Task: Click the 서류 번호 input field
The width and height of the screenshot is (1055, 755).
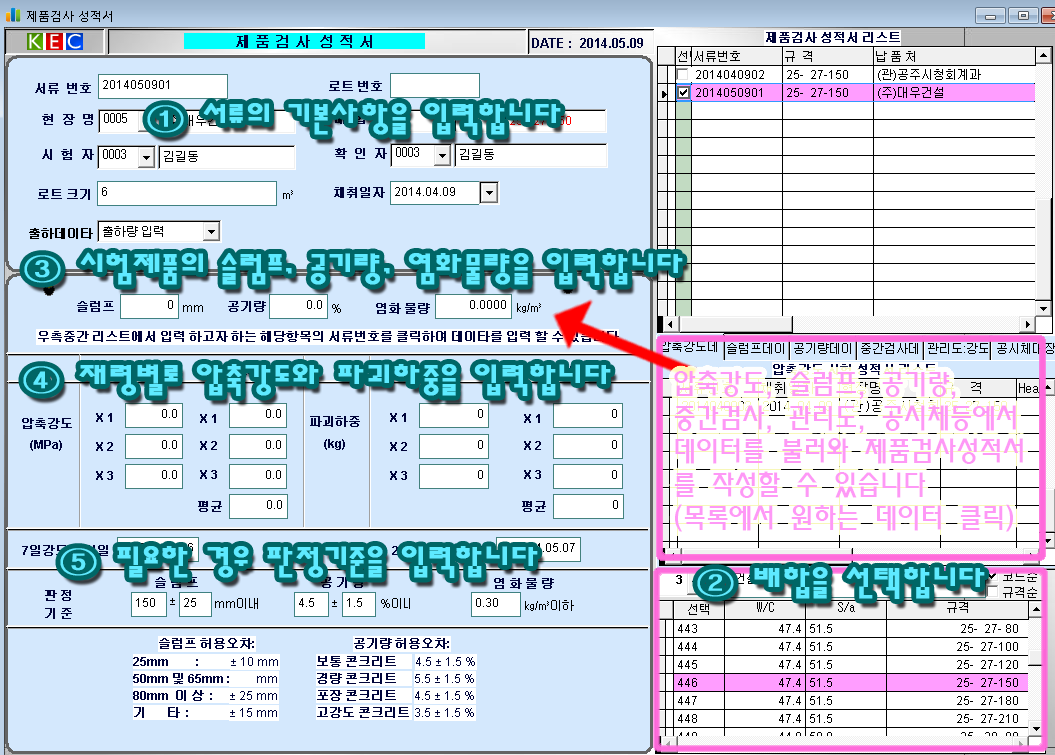Action: [x=163, y=85]
